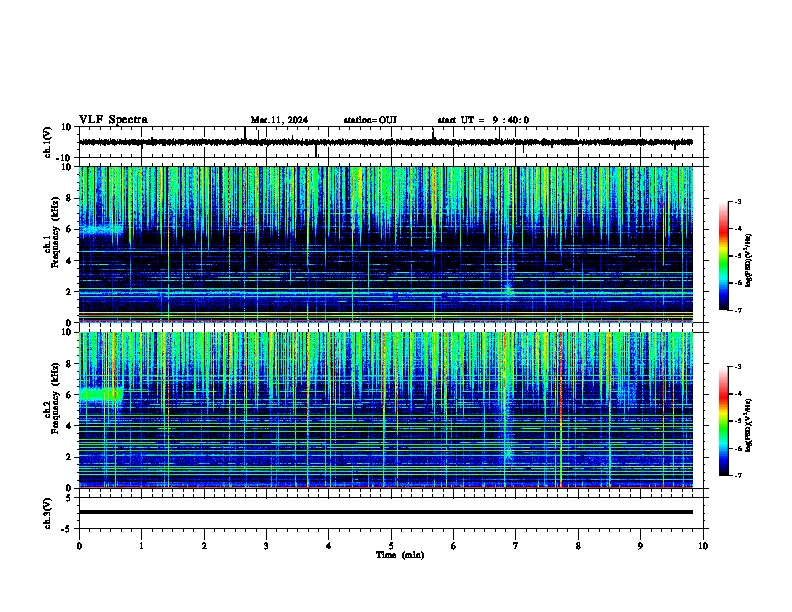Click the cyan blob near 2 kHz at 6.9 min in ch.1
The image size is (792, 612).
[509, 292]
